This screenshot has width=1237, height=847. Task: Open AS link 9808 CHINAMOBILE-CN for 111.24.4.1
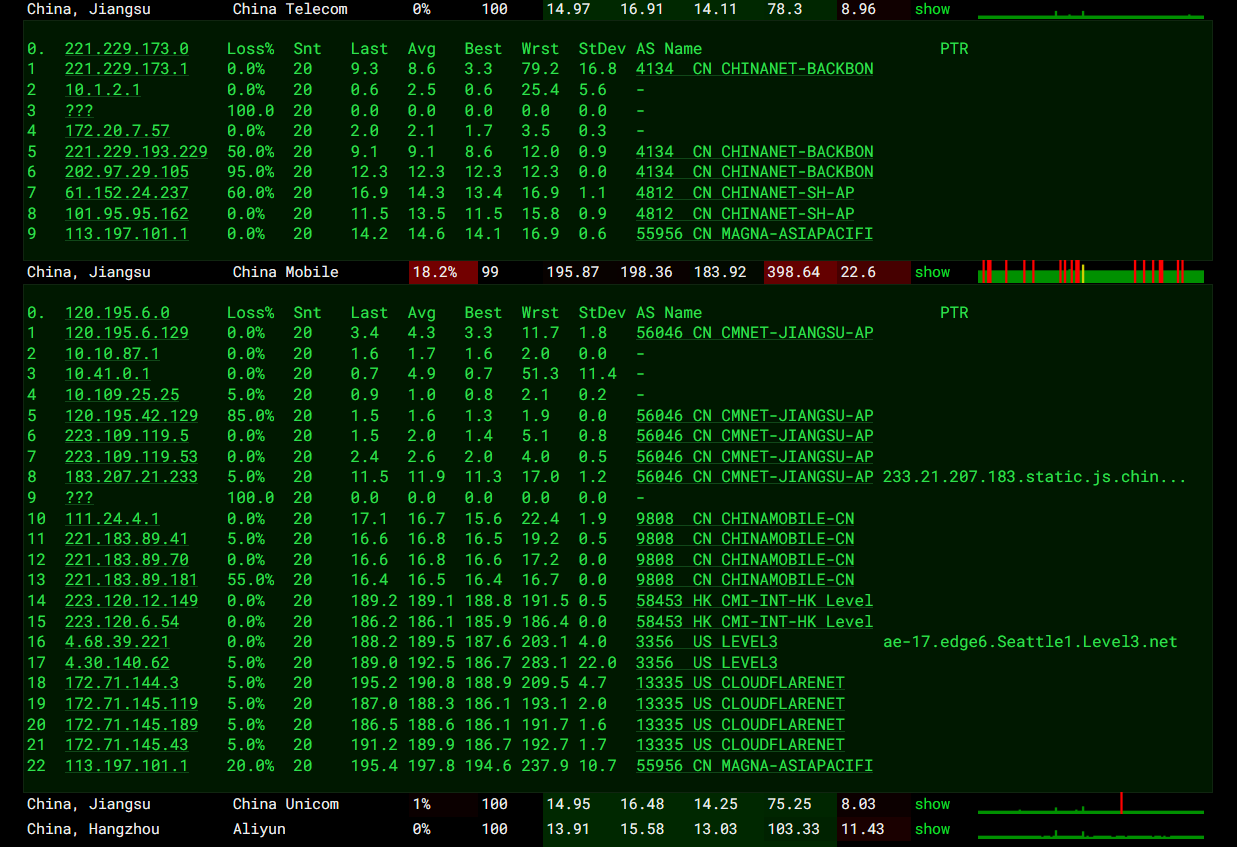[x=745, y=519]
